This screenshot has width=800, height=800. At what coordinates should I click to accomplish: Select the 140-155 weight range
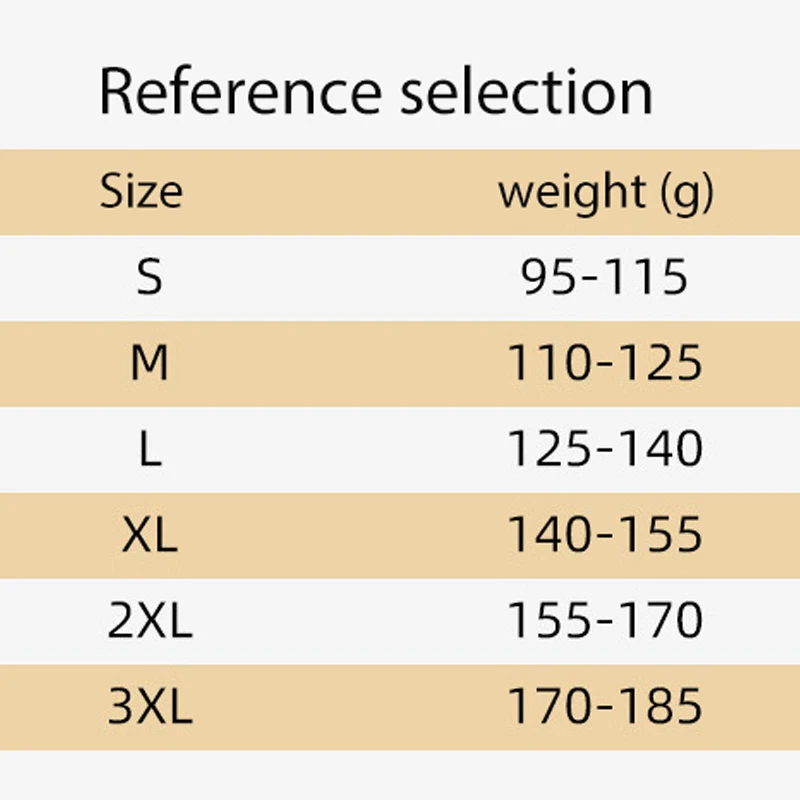click(605, 536)
